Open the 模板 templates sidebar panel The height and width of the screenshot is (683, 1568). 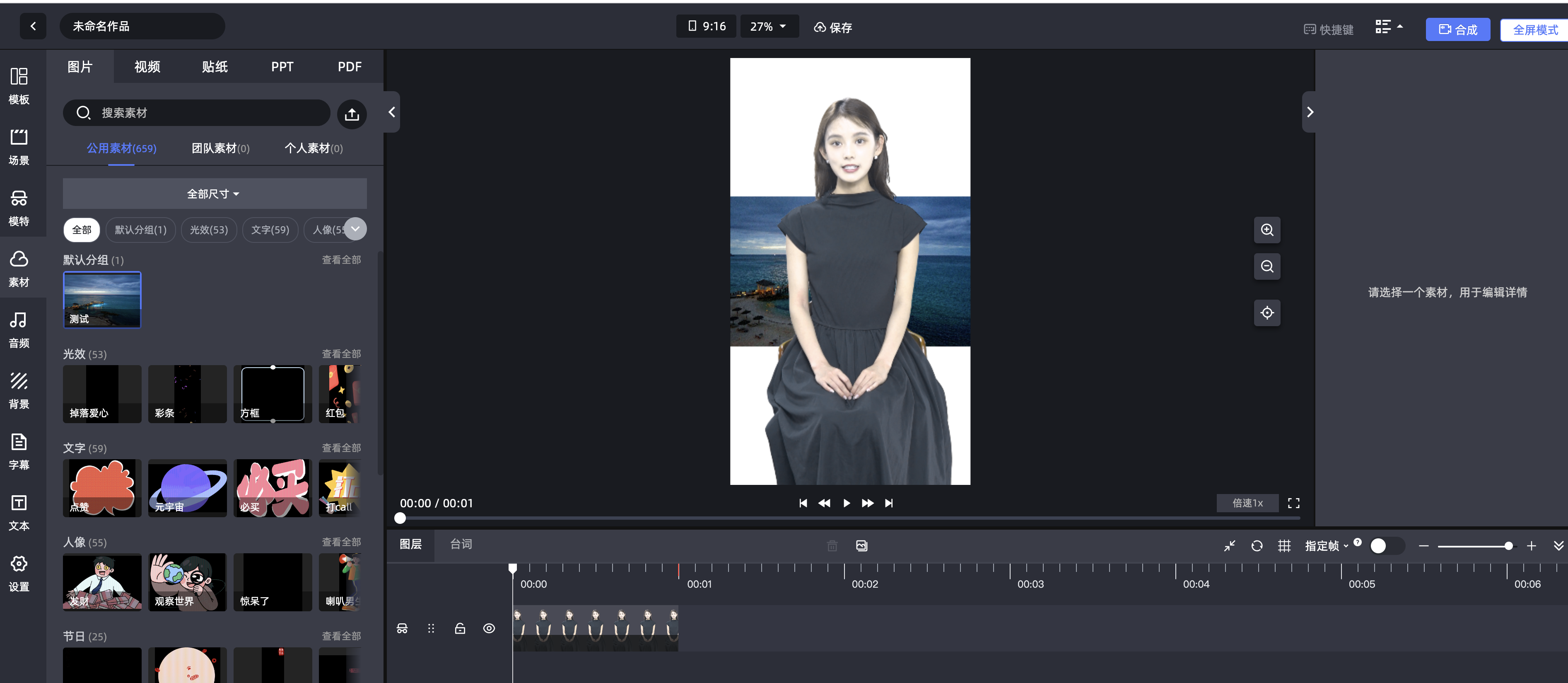click(19, 86)
